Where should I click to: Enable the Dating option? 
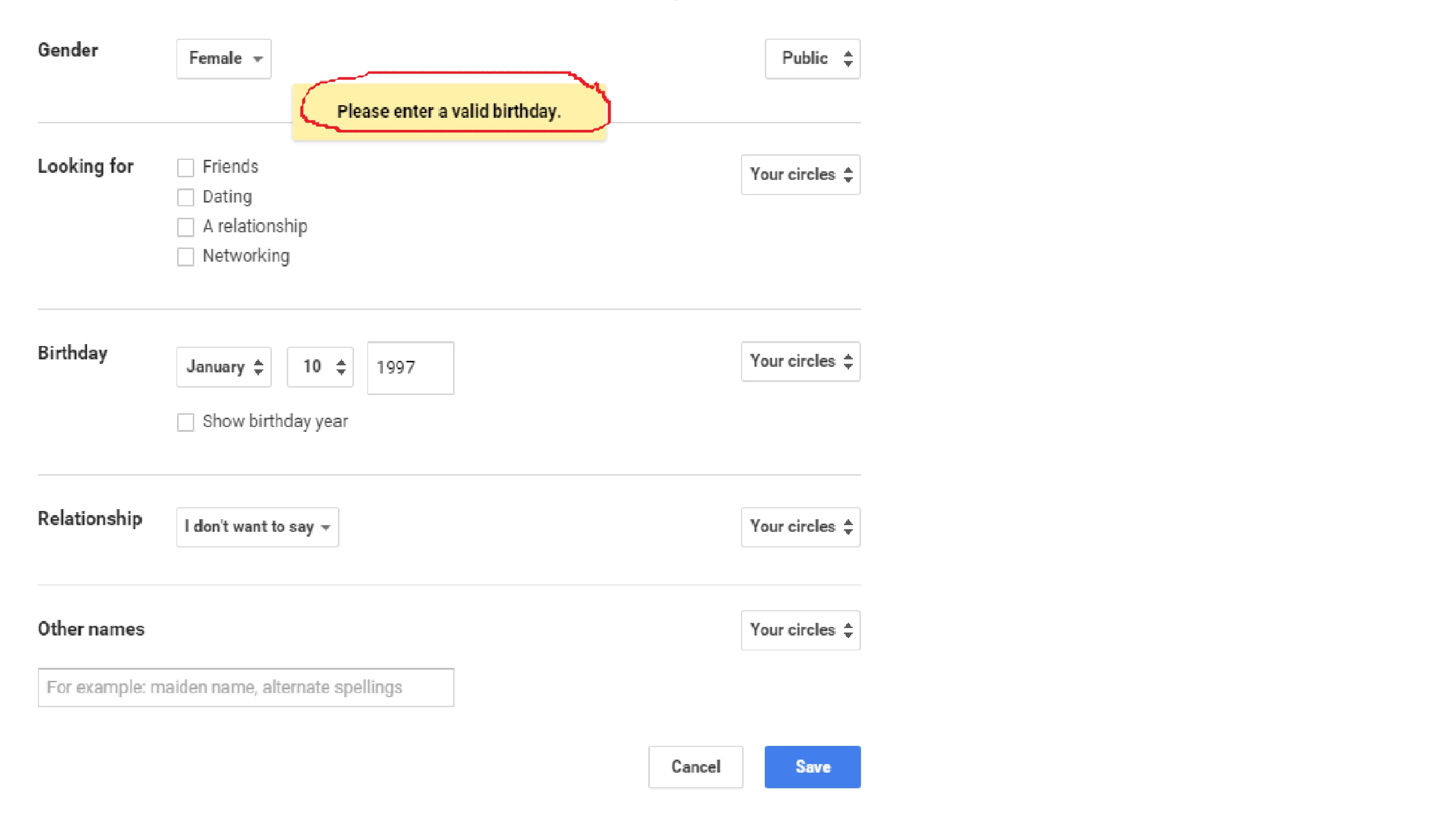[x=185, y=197]
